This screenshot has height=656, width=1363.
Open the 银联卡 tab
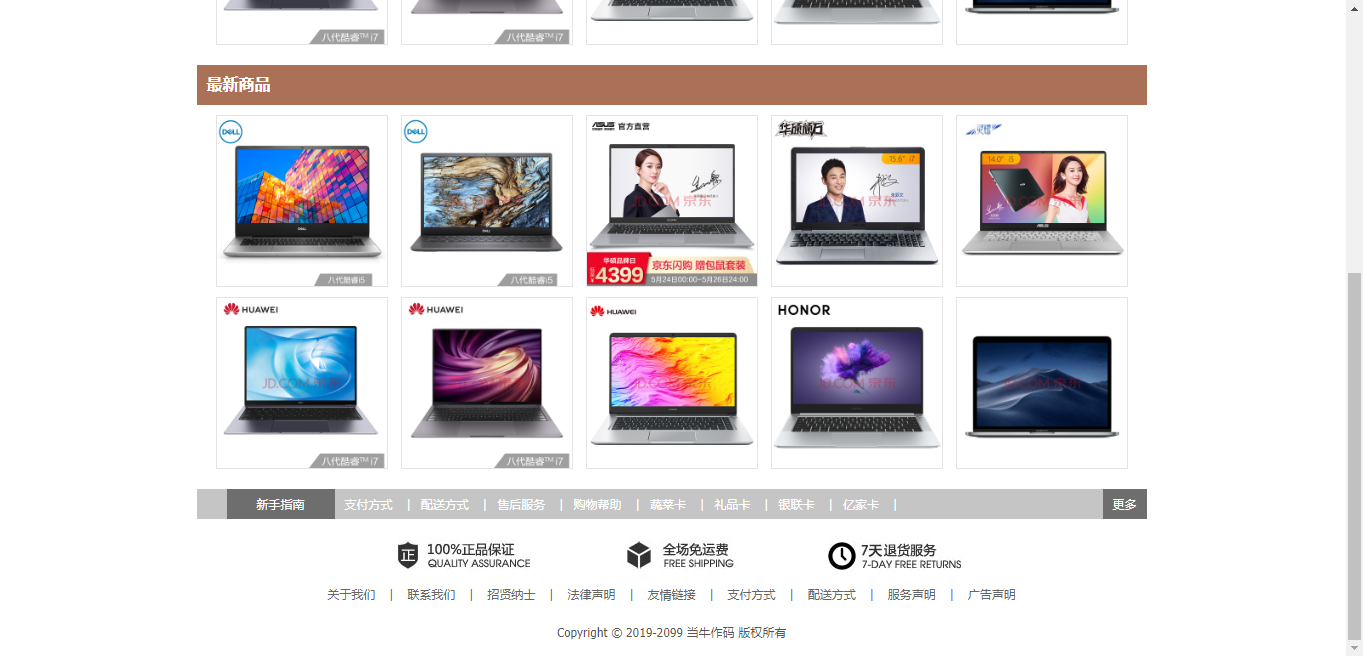click(796, 505)
